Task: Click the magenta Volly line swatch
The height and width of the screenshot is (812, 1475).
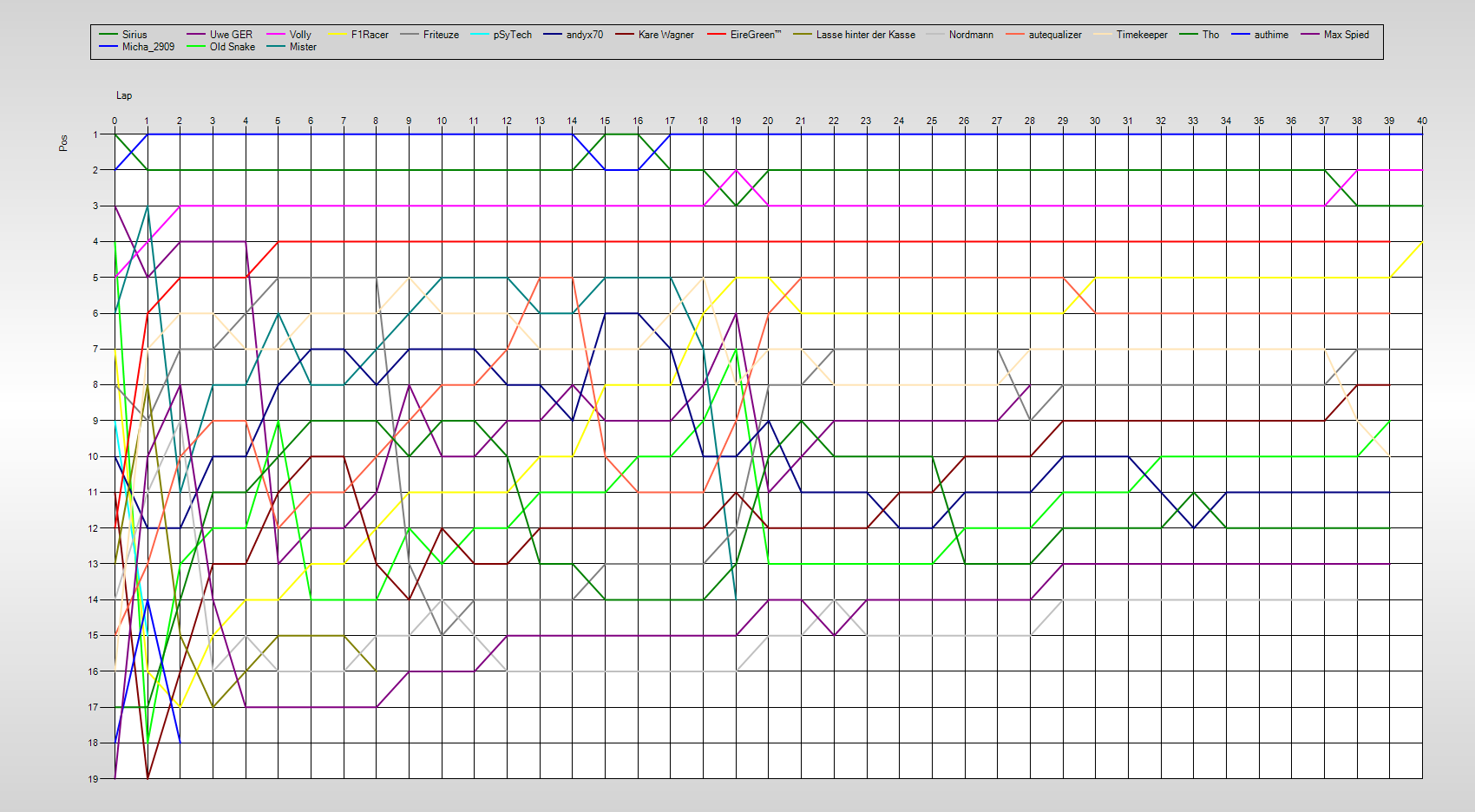Action: click(276, 35)
